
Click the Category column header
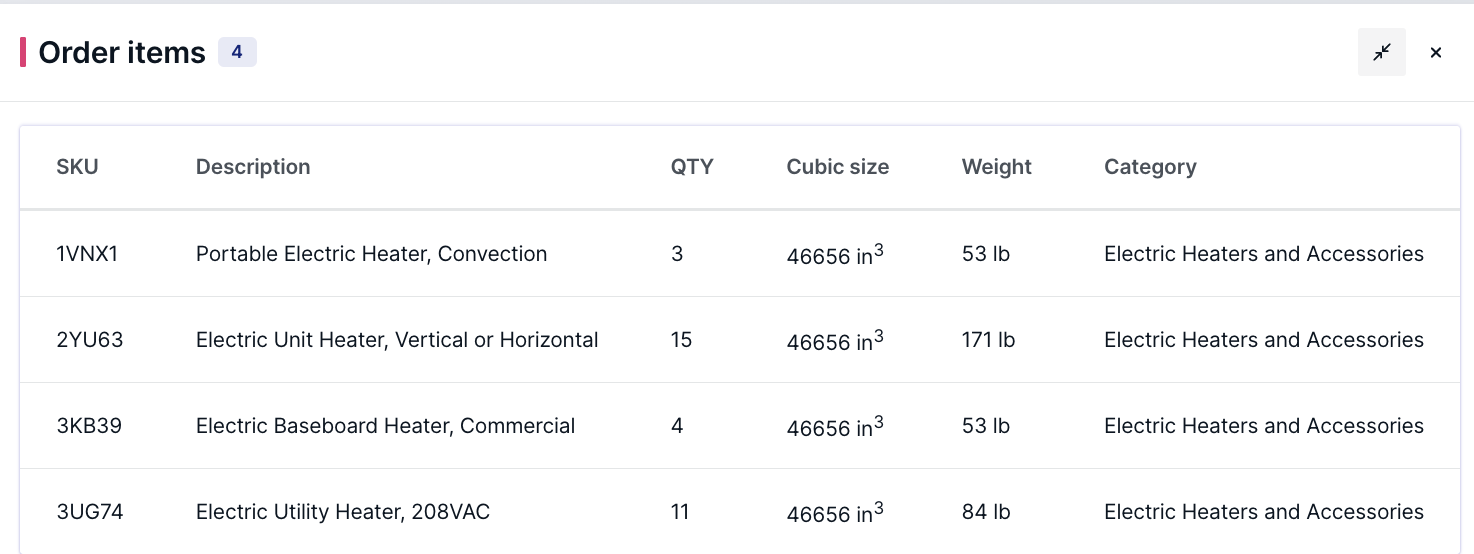pyautogui.click(x=1150, y=167)
